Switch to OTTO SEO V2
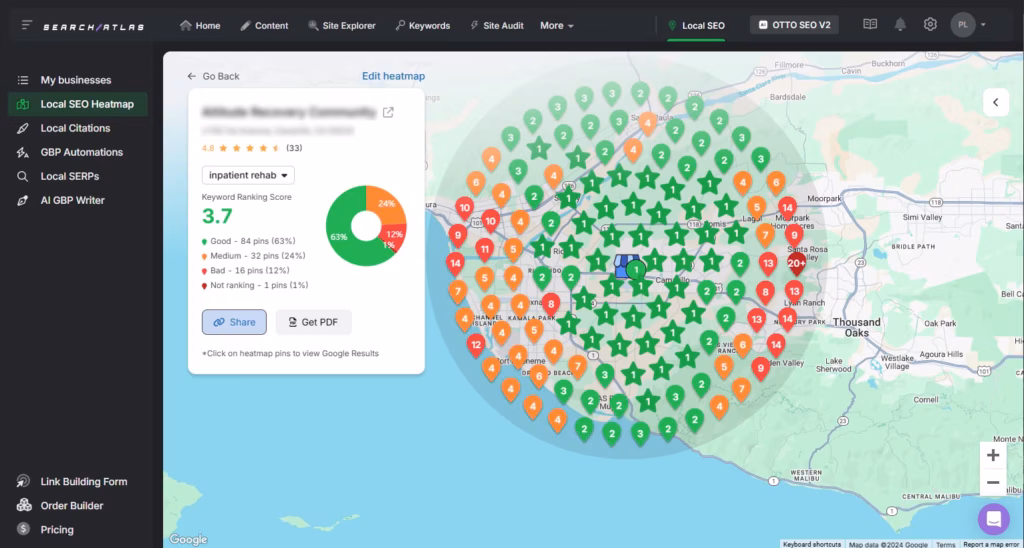Screen dimensions: 1024x548 tap(795, 25)
